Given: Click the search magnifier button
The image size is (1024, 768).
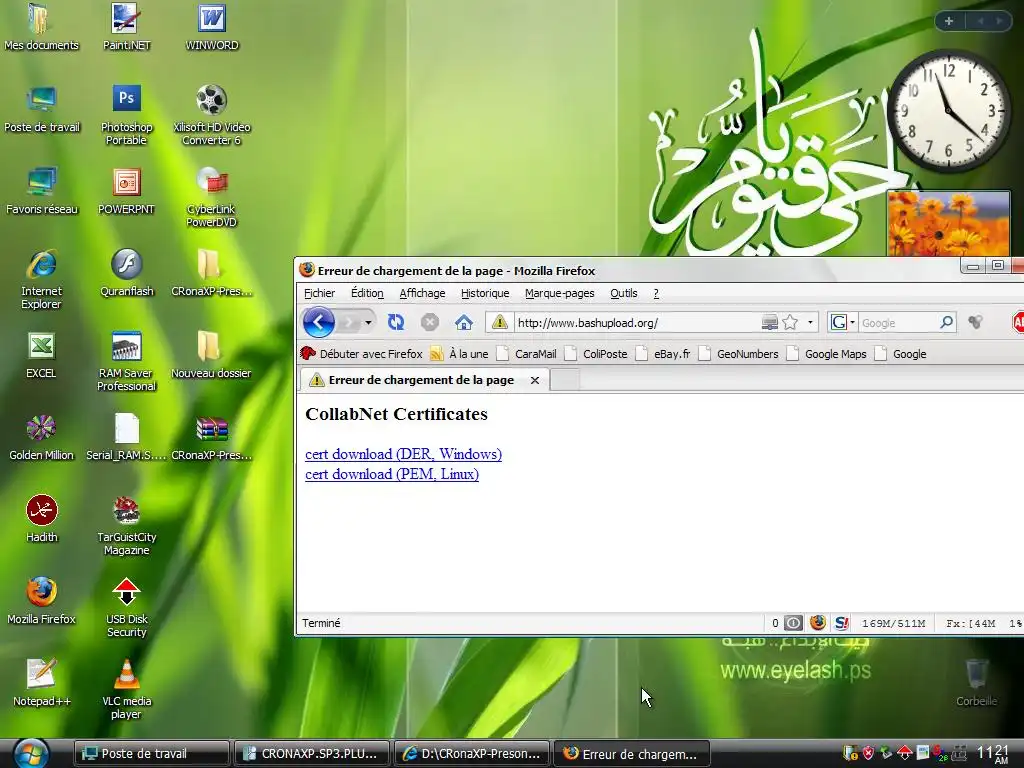Looking at the screenshot, I should (946, 322).
